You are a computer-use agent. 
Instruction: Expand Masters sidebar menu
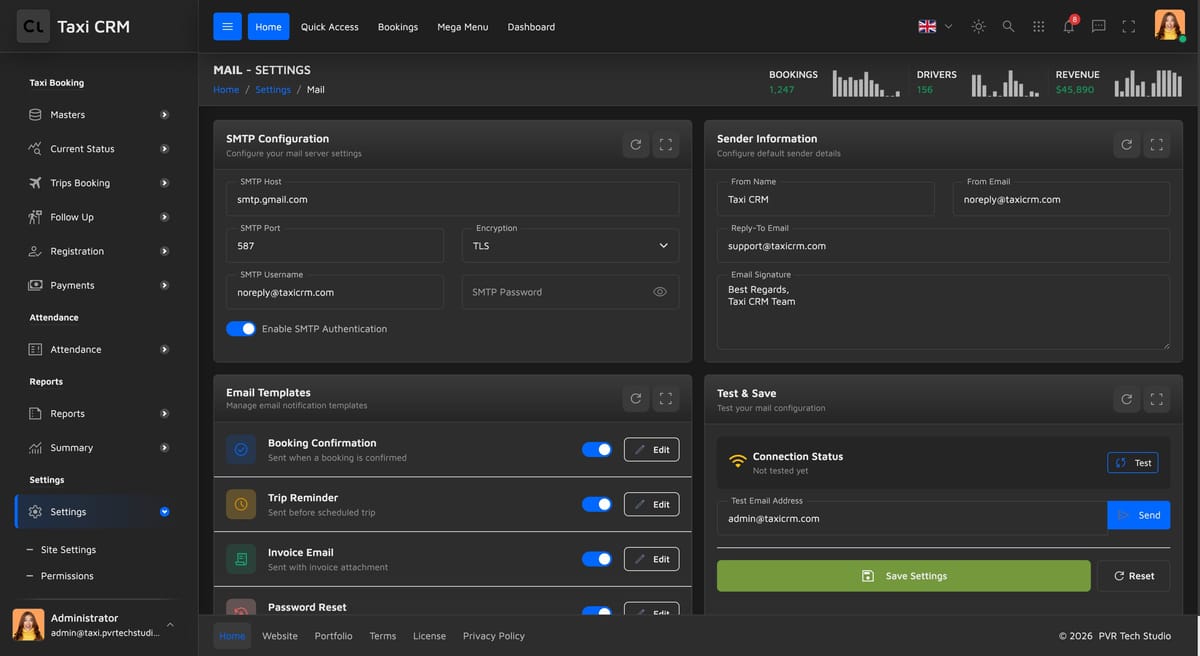[99, 115]
